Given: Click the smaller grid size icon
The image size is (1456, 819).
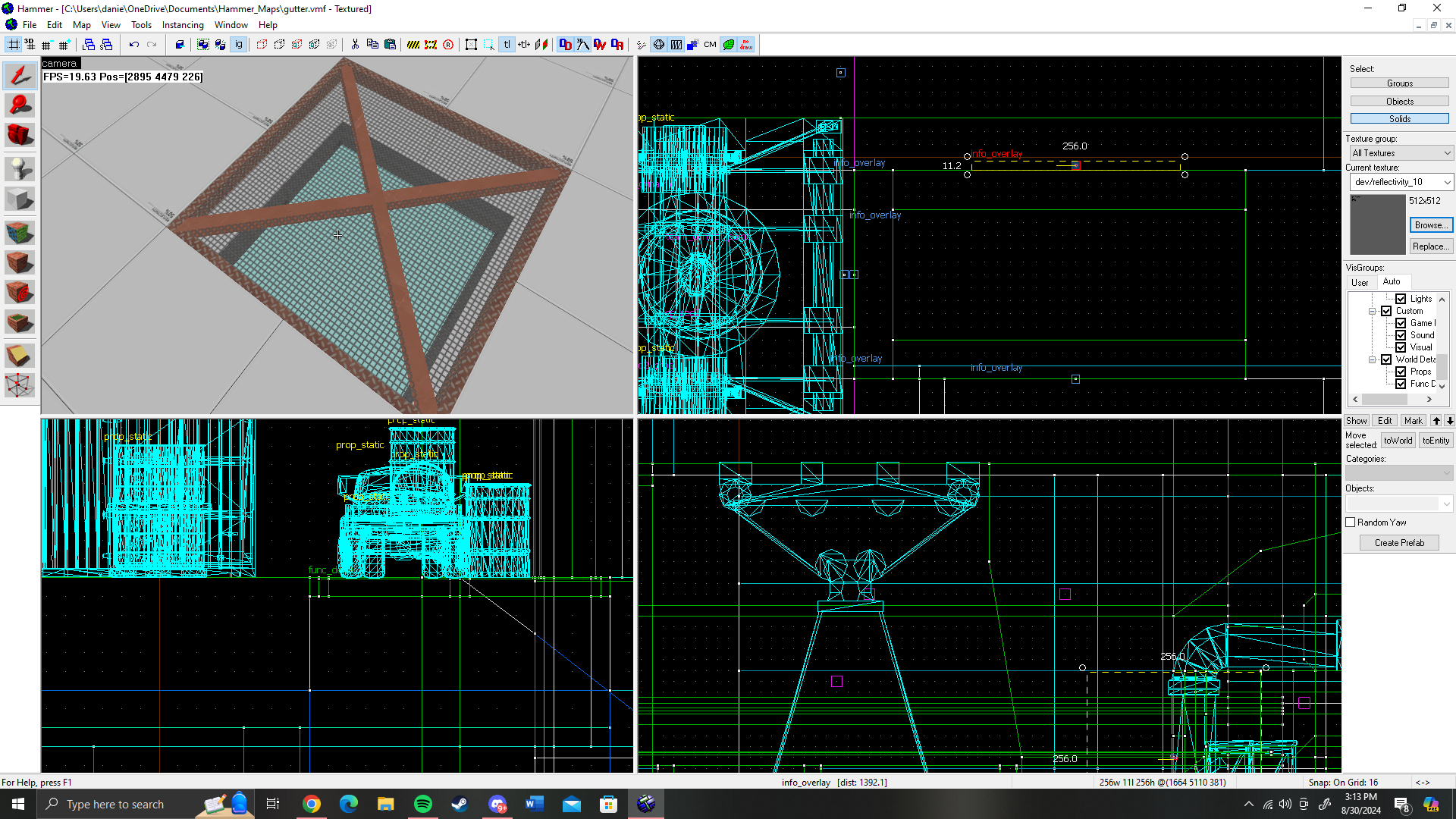Looking at the screenshot, I should 47,45.
